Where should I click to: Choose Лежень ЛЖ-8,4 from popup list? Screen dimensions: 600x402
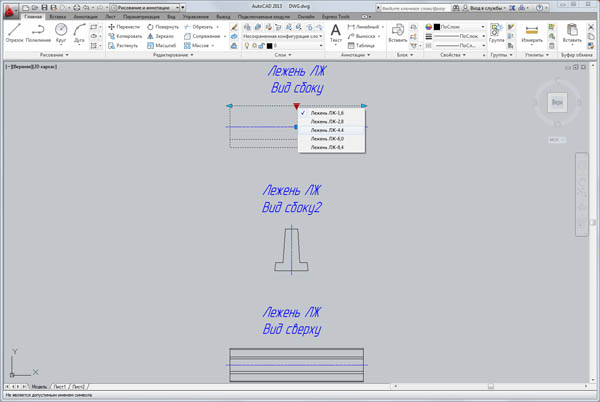[x=331, y=147]
